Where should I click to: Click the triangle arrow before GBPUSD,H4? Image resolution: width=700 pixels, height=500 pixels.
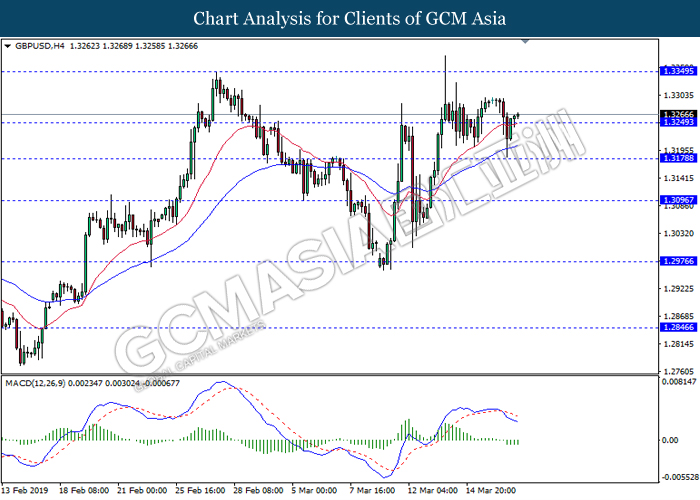coord(8,46)
